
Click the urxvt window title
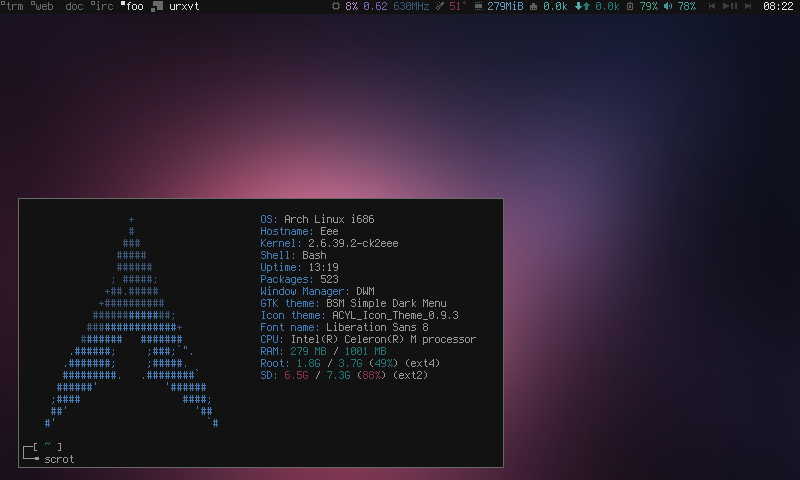[x=184, y=7]
